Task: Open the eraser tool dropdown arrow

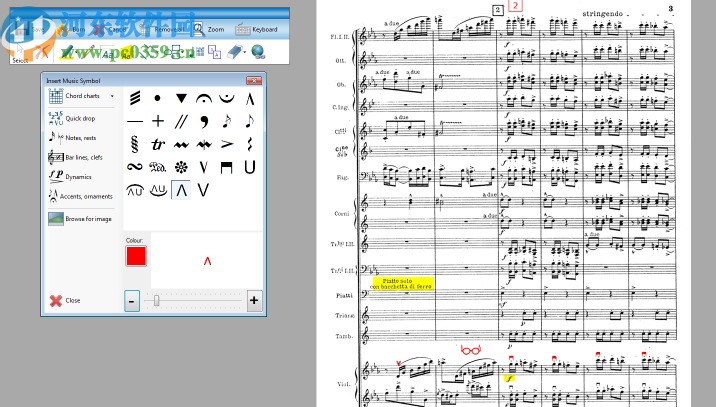Action: click(244, 52)
